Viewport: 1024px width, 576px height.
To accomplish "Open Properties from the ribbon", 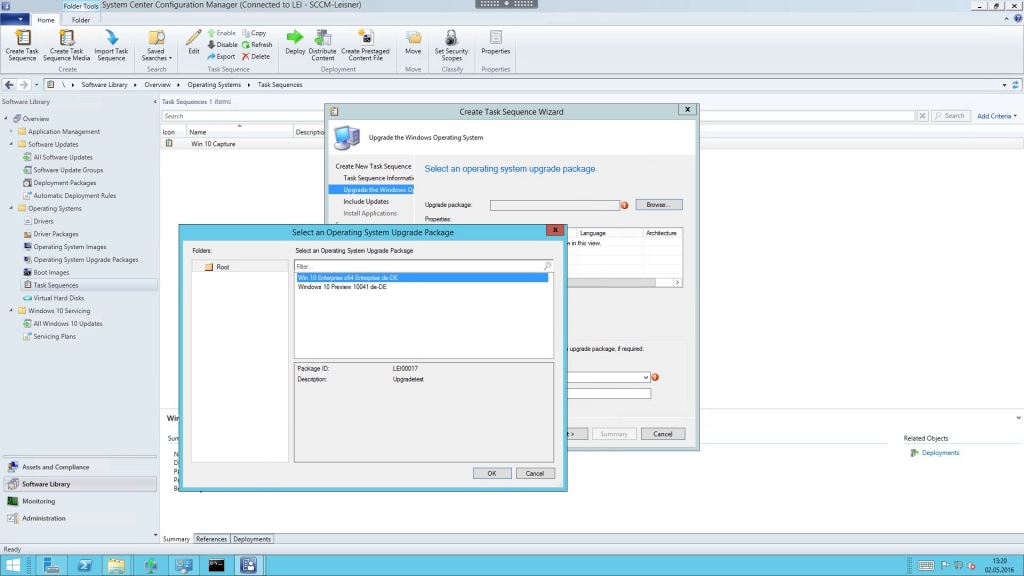I will (496, 42).
